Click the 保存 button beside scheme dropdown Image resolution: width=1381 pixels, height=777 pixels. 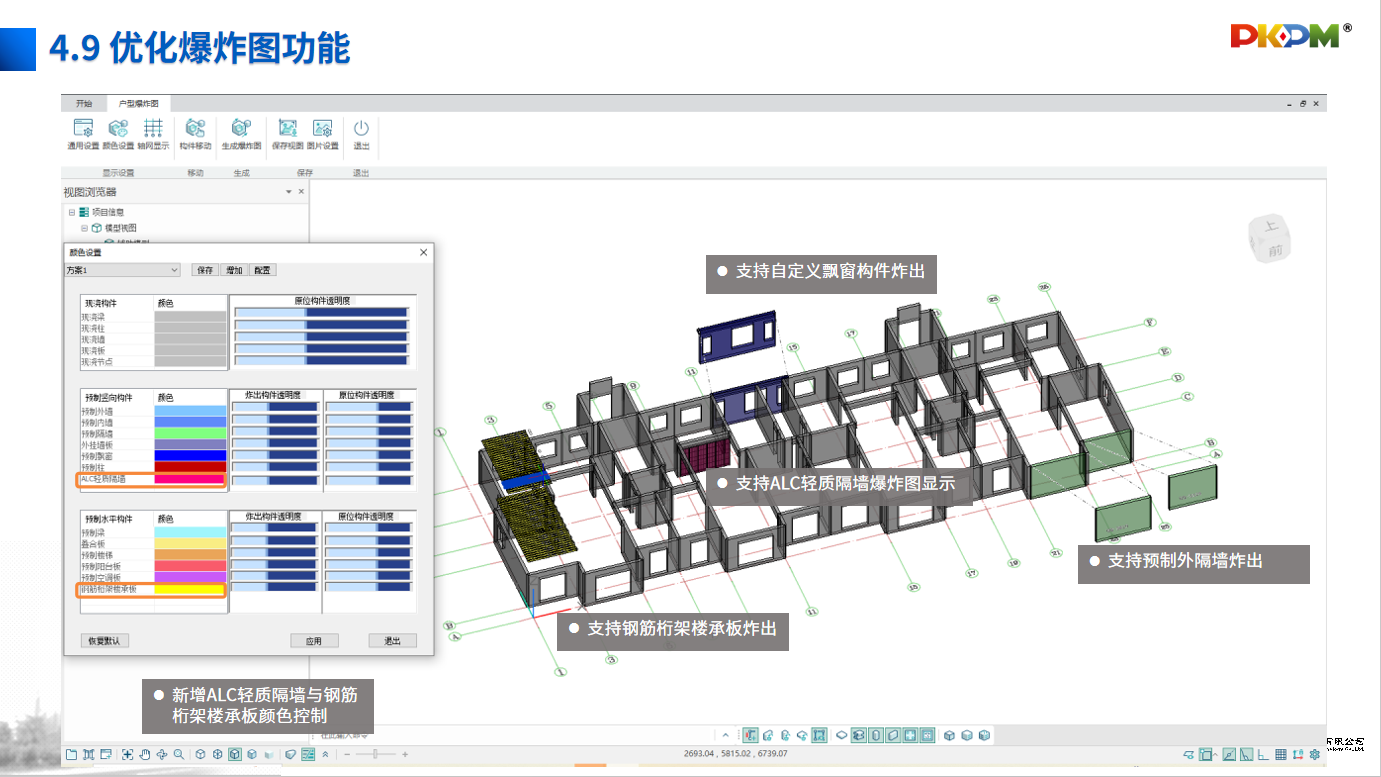click(205, 270)
